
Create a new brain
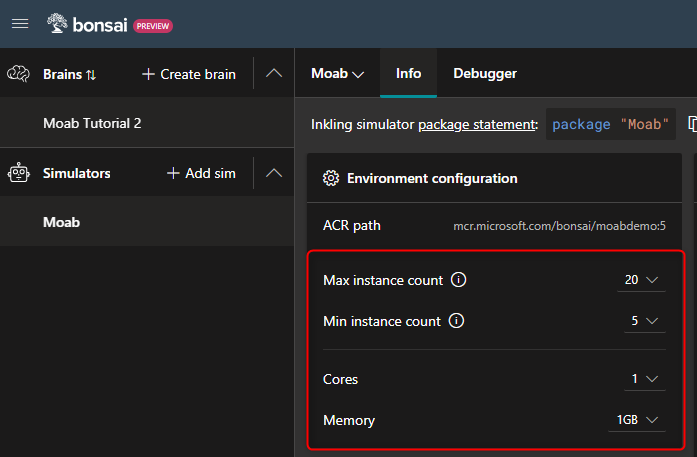[x=189, y=74]
